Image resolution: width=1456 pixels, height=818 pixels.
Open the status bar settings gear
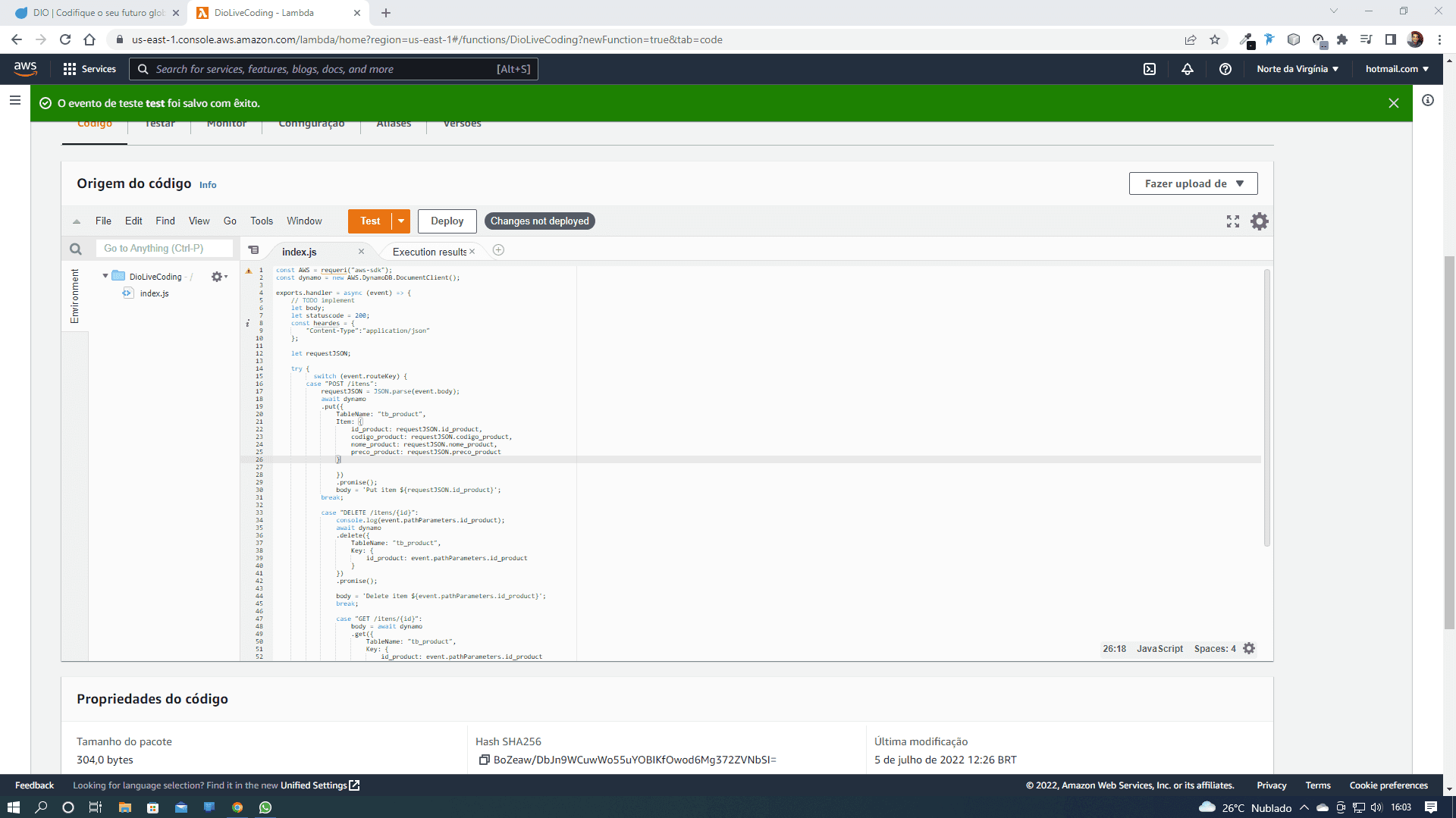click(1249, 649)
